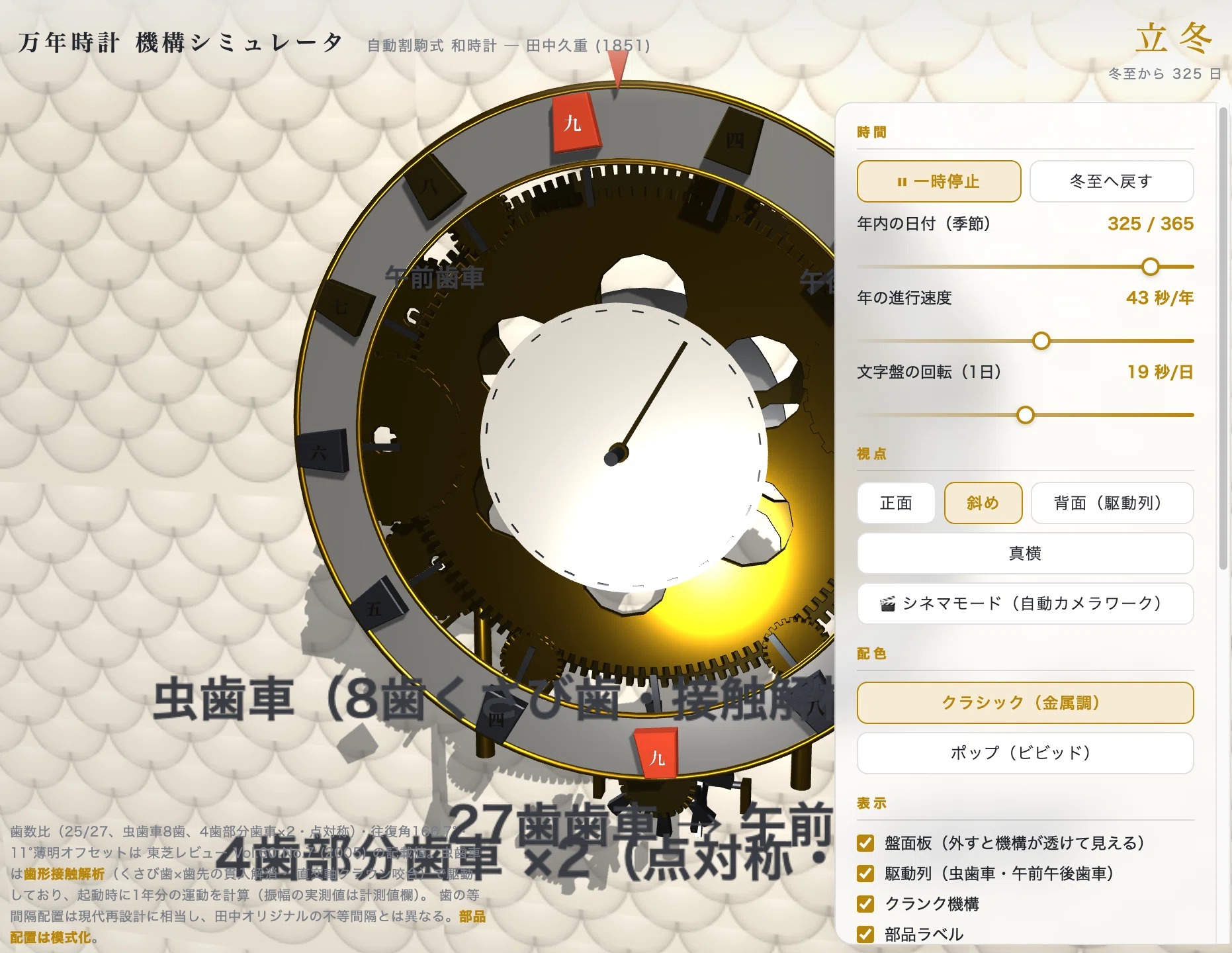
Task: Choose the クラシック（金属調）color scheme
Action: [1026, 703]
